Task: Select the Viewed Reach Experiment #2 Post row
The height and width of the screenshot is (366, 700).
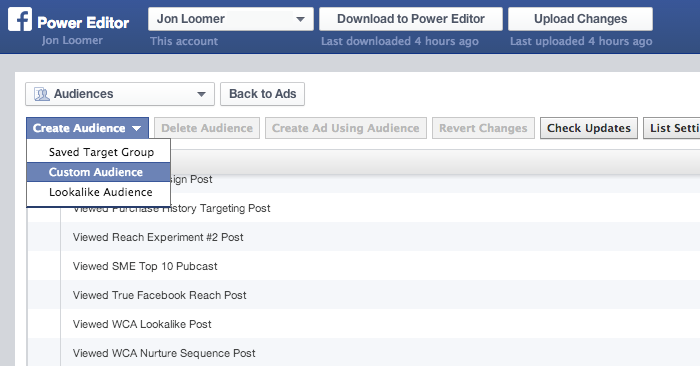Action: [x=364, y=237]
